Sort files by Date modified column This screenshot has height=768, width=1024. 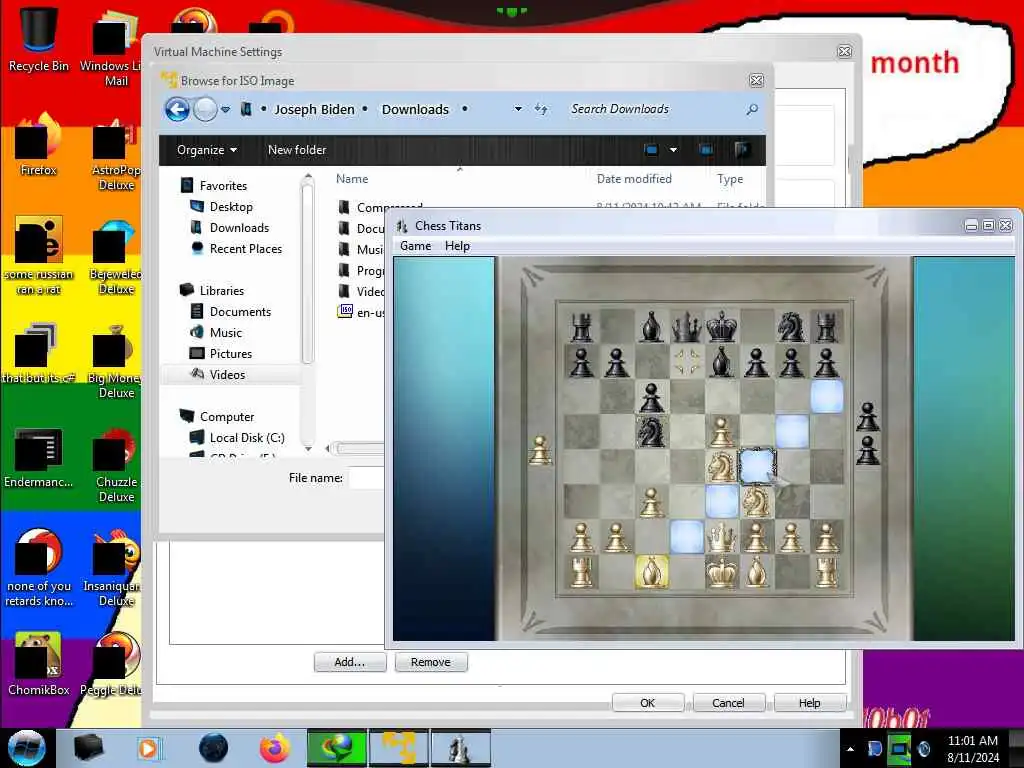tap(634, 179)
